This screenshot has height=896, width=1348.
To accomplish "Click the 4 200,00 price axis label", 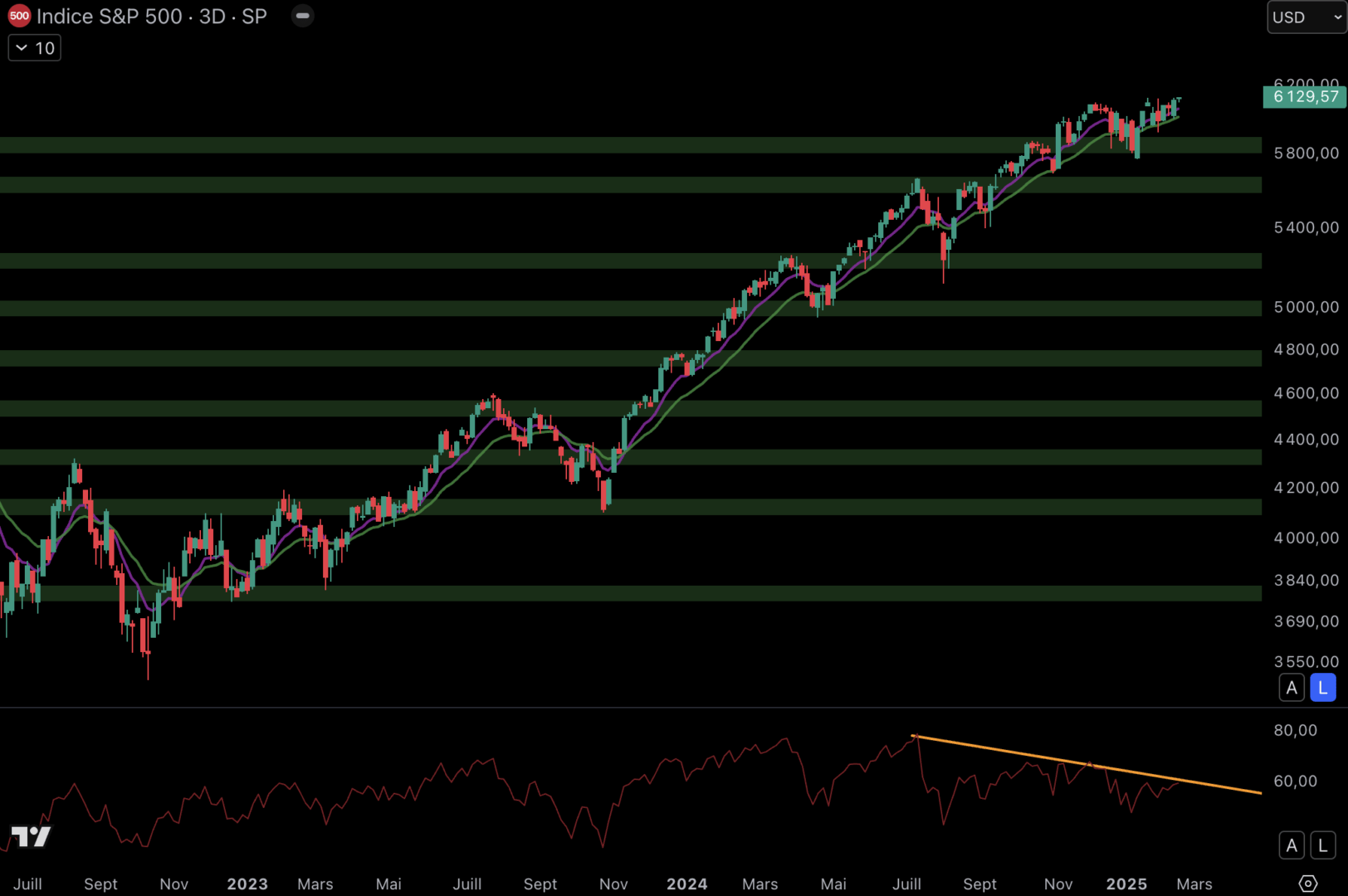I will click(x=1306, y=488).
